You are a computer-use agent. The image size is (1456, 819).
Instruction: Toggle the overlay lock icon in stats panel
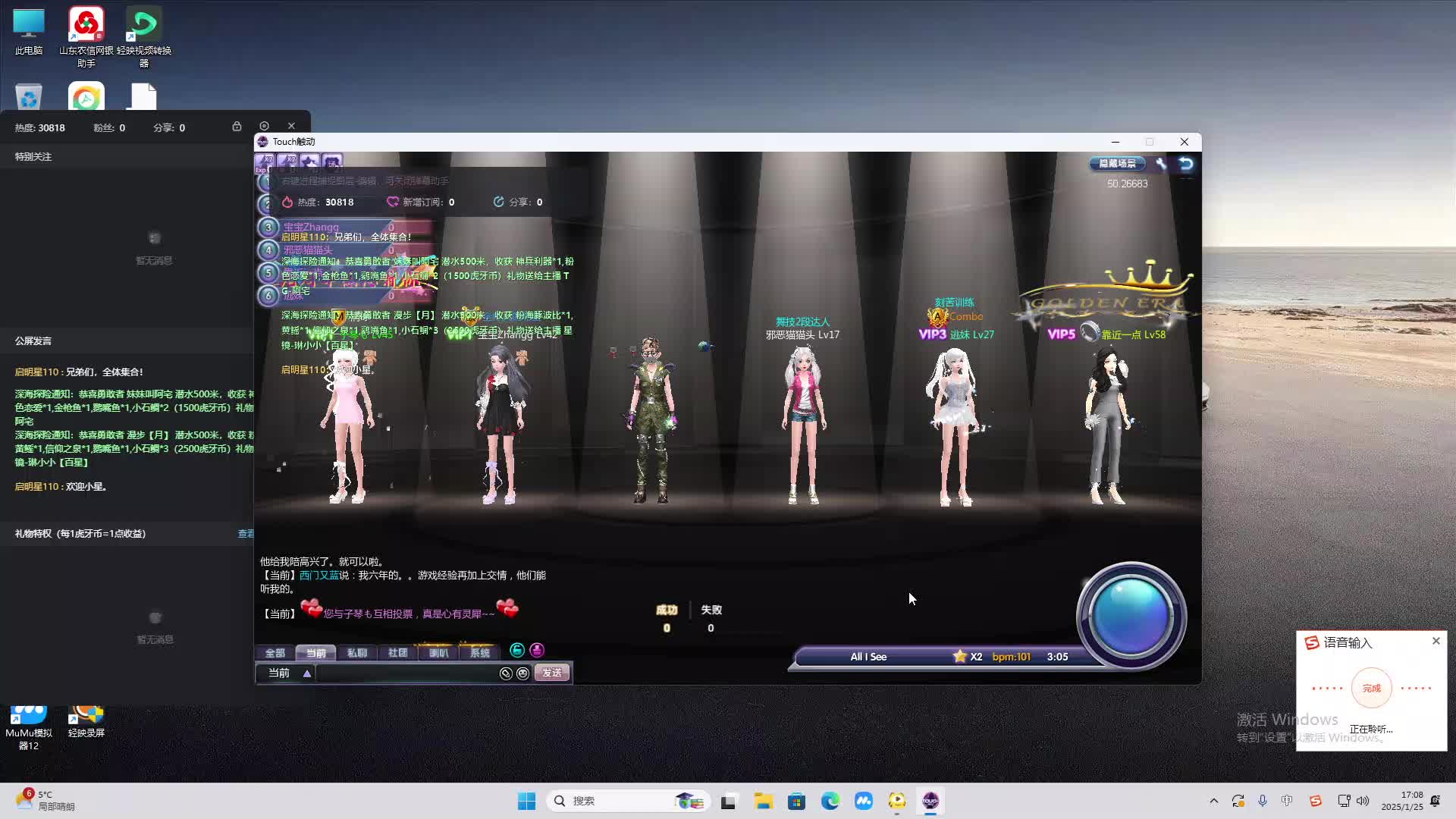pos(237,127)
